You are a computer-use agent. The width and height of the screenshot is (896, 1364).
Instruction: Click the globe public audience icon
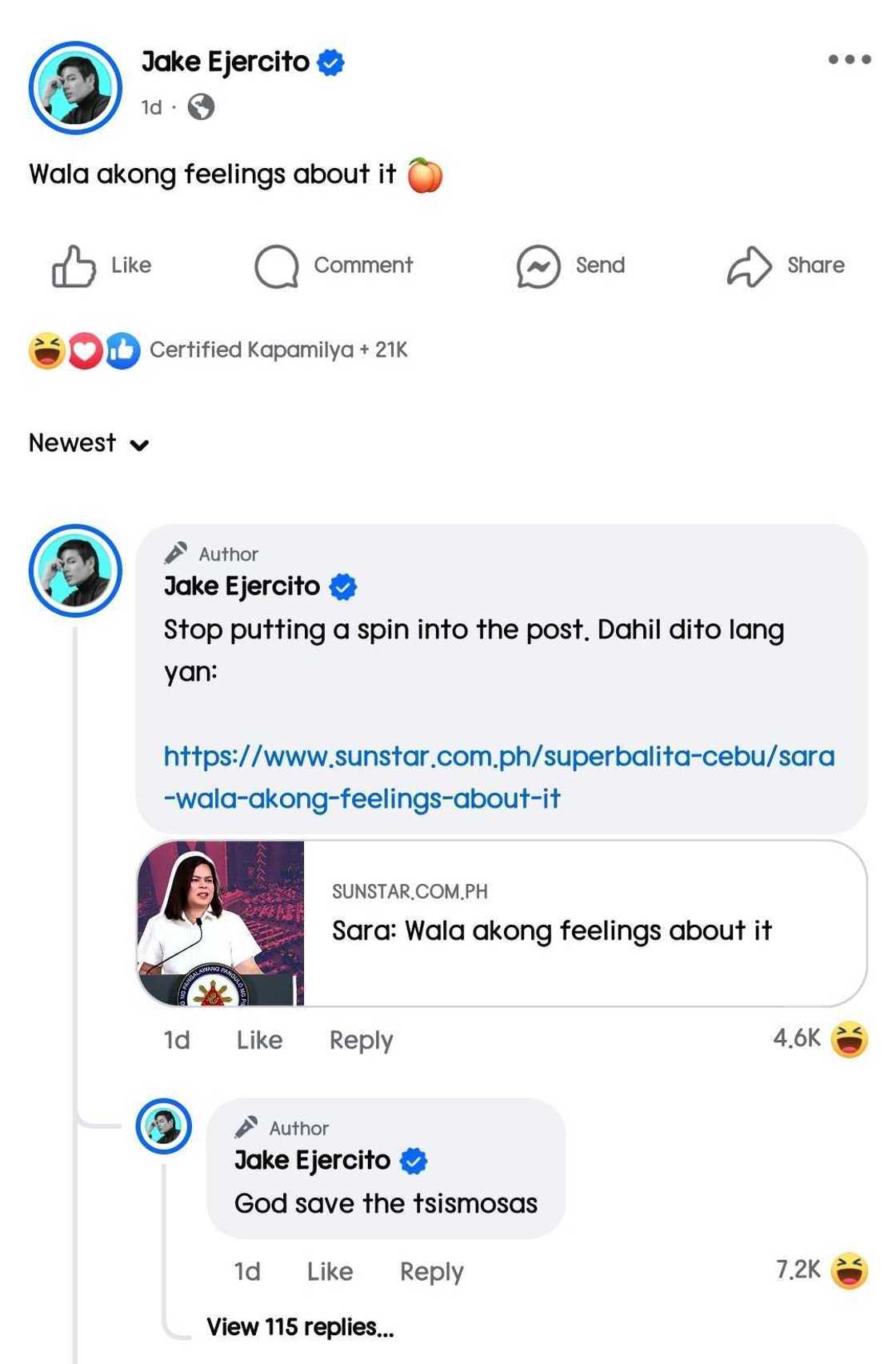[x=201, y=106]
